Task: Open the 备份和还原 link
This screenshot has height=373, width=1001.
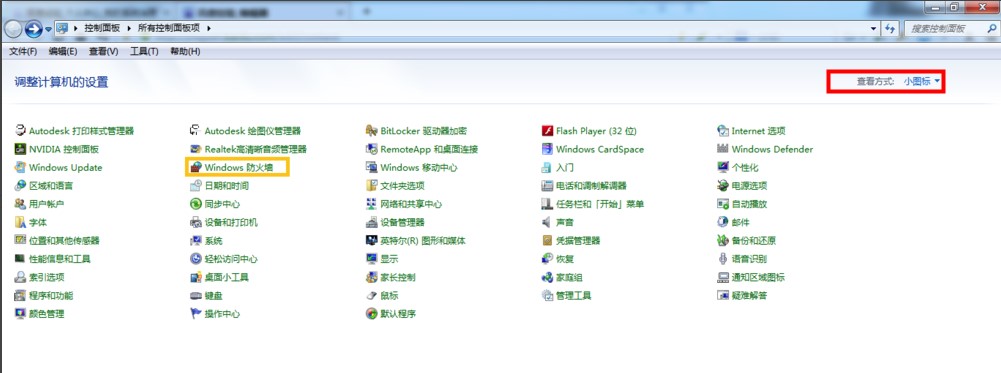Action: [x=754, y=241]
